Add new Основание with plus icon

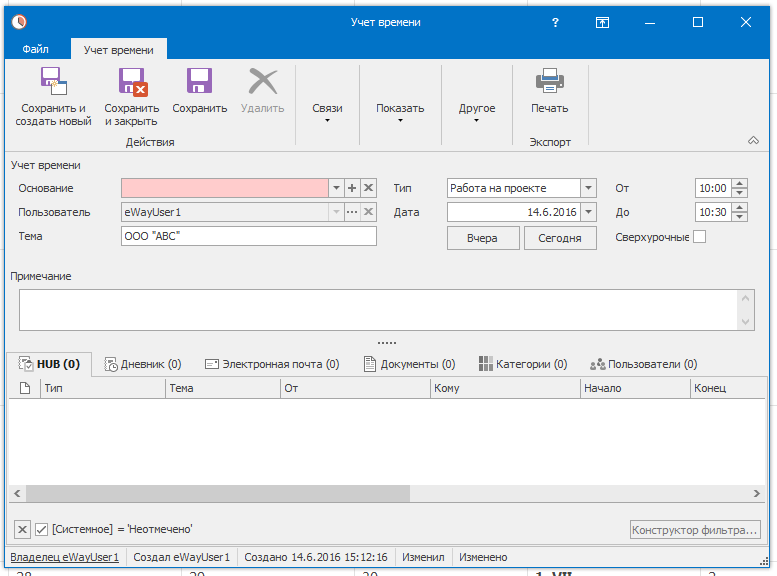(352, 188)
